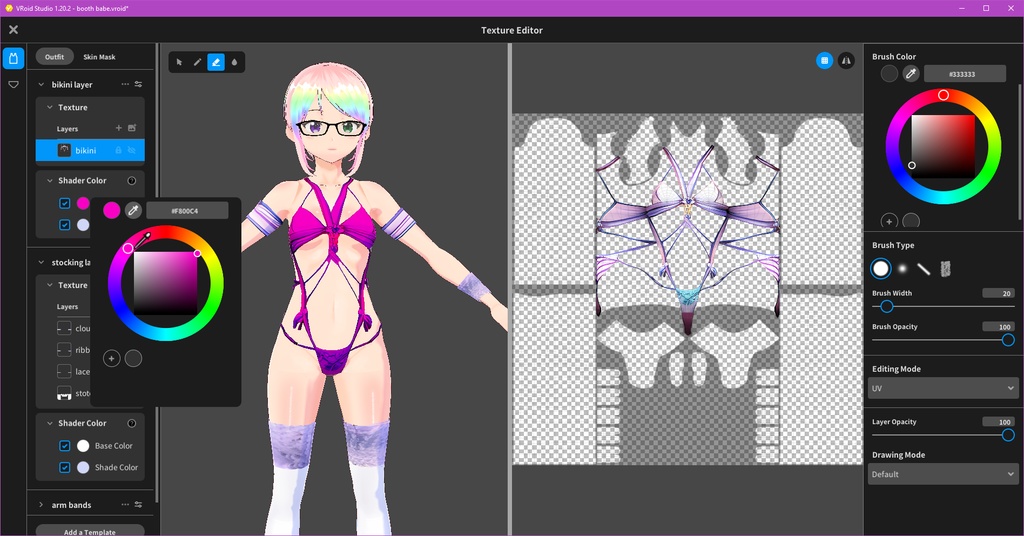Image resolution: width=1024 pixels, height=536 pixels.
Task: Click the bikini shade color lavender swatch
Action: tap(83, 225)
